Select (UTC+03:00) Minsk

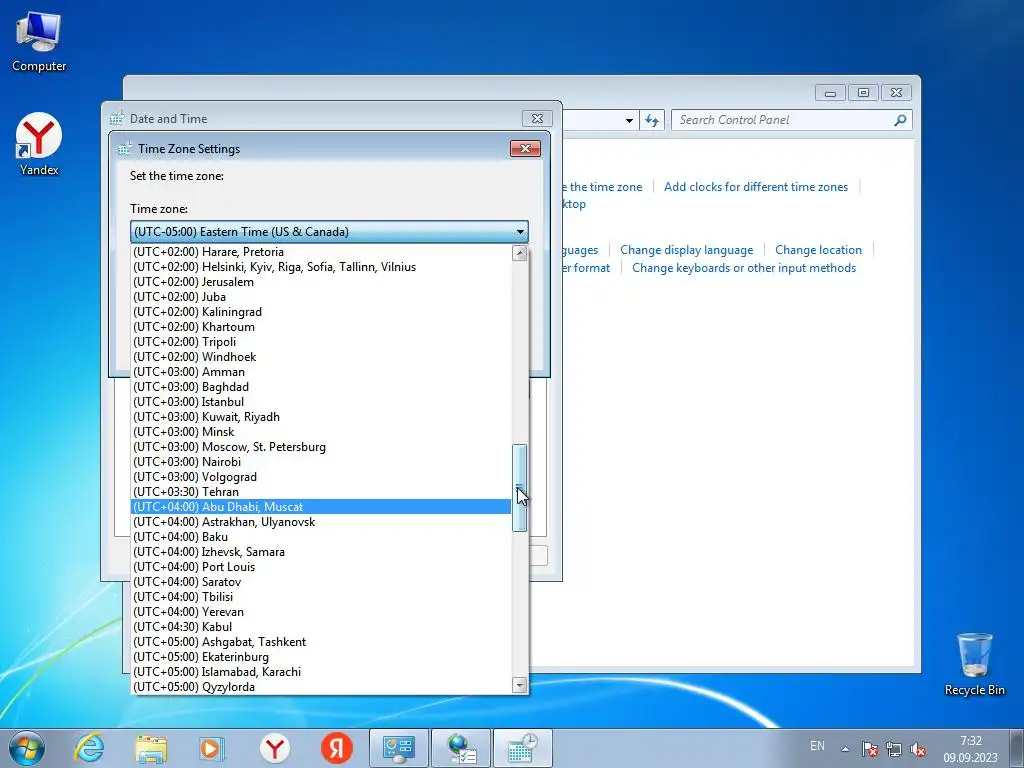tap(321, 432)
